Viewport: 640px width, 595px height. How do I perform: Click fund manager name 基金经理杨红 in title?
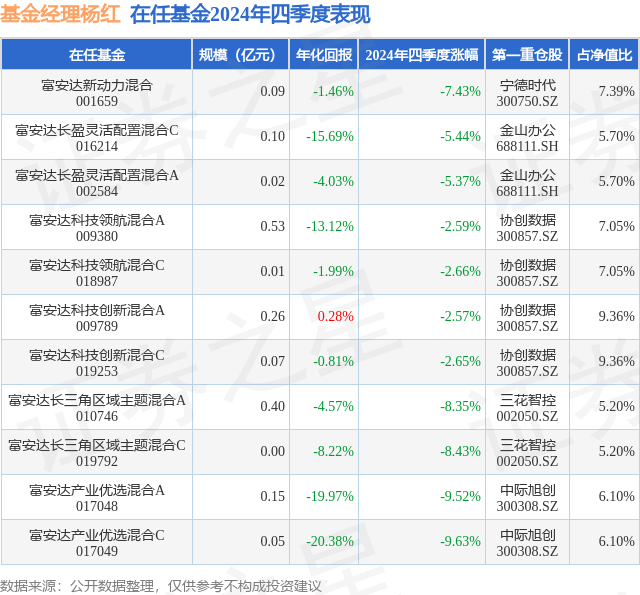(x=60, y=14)
